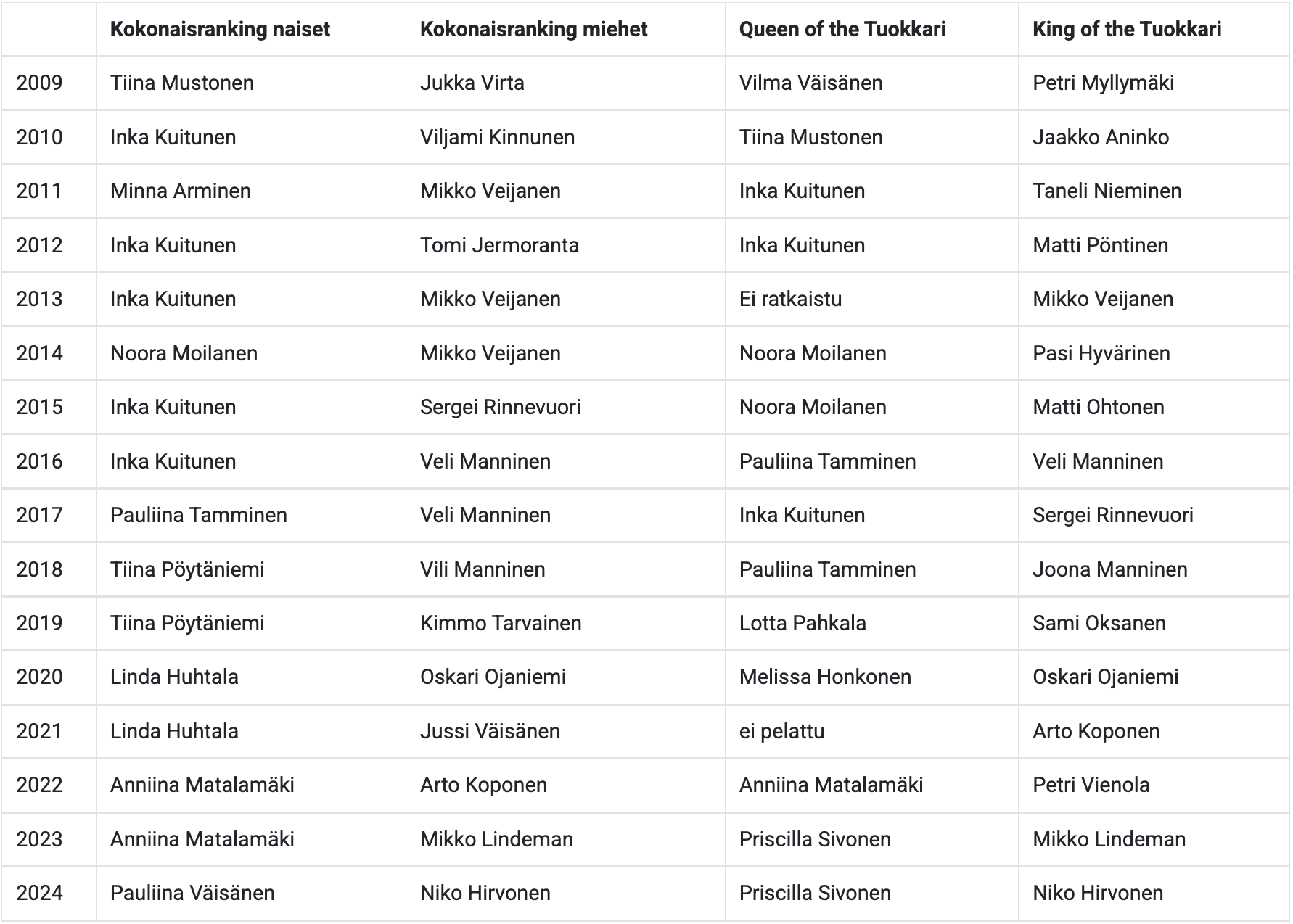Select the 2024 year cell
Screen dimensions: 1293x924
(40, 893)
